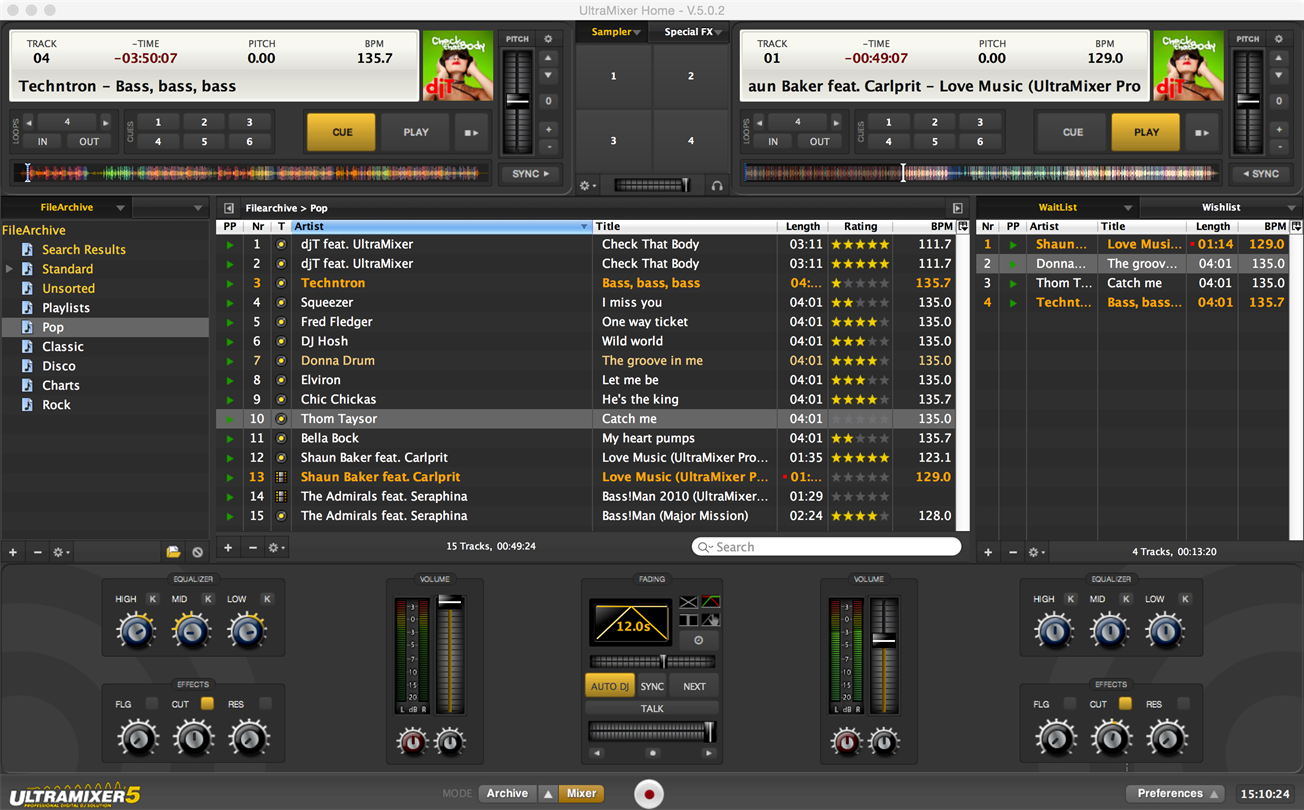The height and width of the screenshot is (810, 1304).
Task: Click the back arrow beside Filearchive breadcrumb
Action: tap(229, 208)
